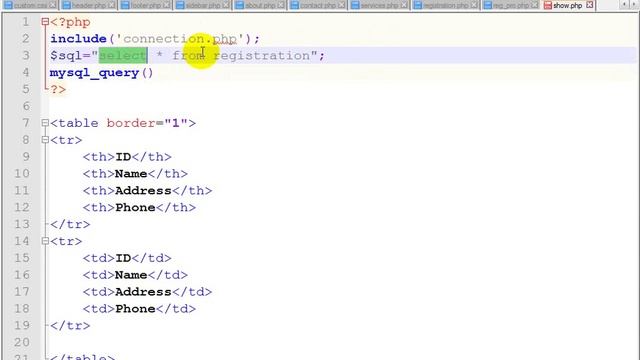
Task: Close the show.php tab
Action: click(589, 5)
